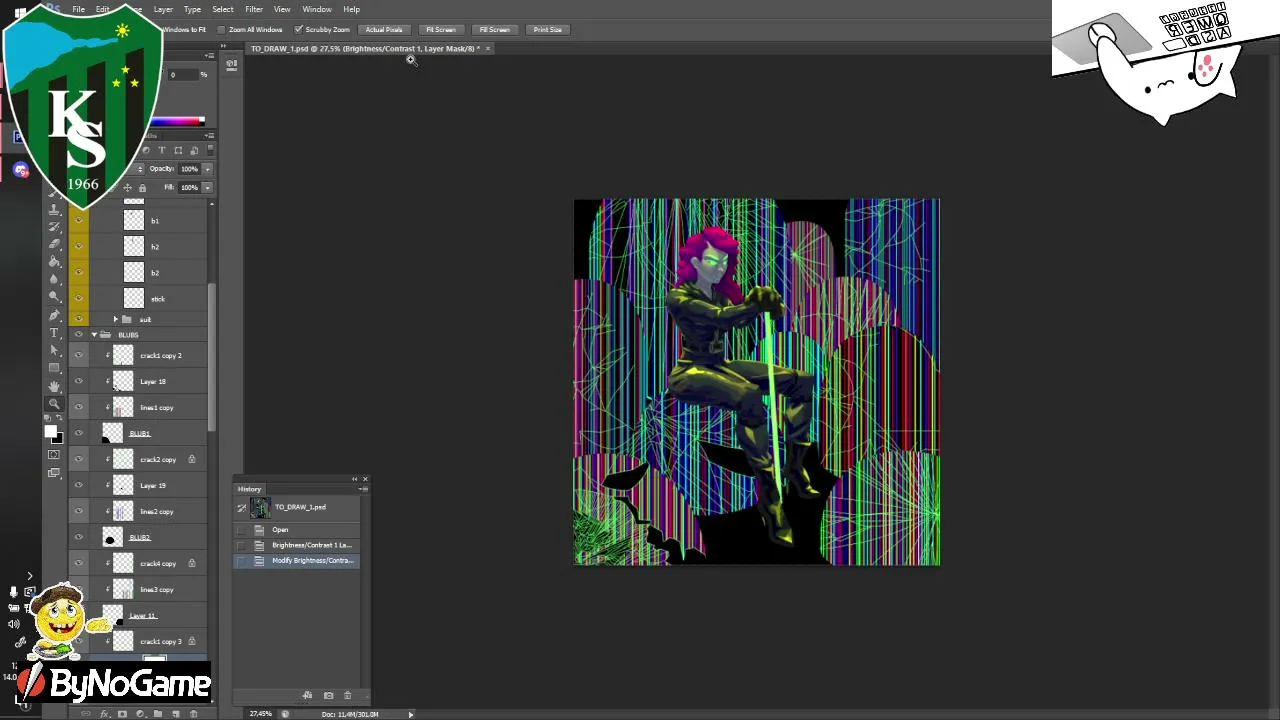Collapse the History panel with double arrows

coord(354,479)
